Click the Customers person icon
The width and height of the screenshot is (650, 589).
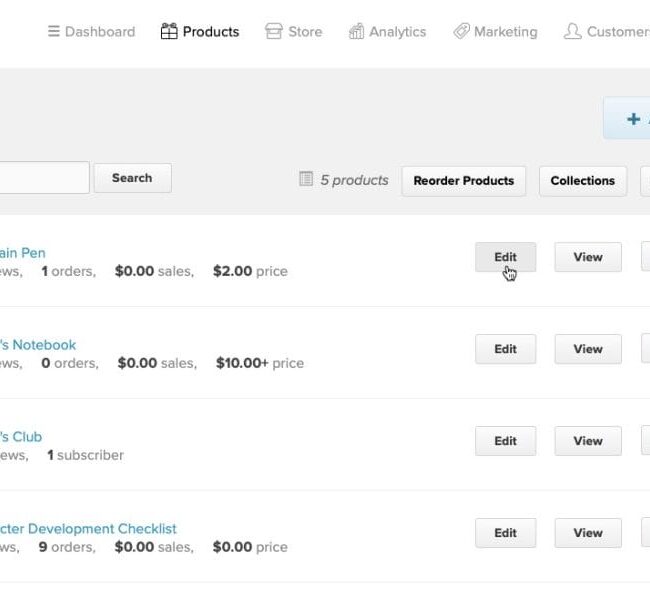(572, 32)
